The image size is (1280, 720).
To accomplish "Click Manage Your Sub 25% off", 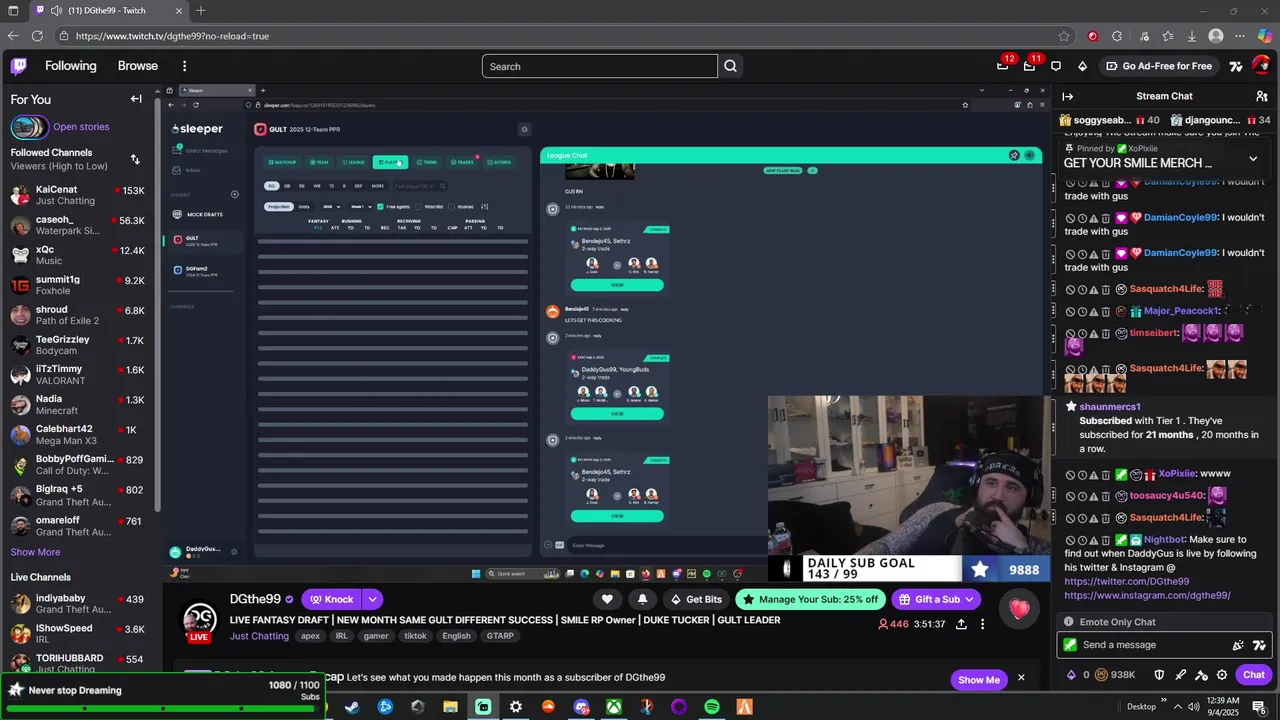I will pyautogui.click(x=811, y=600).
